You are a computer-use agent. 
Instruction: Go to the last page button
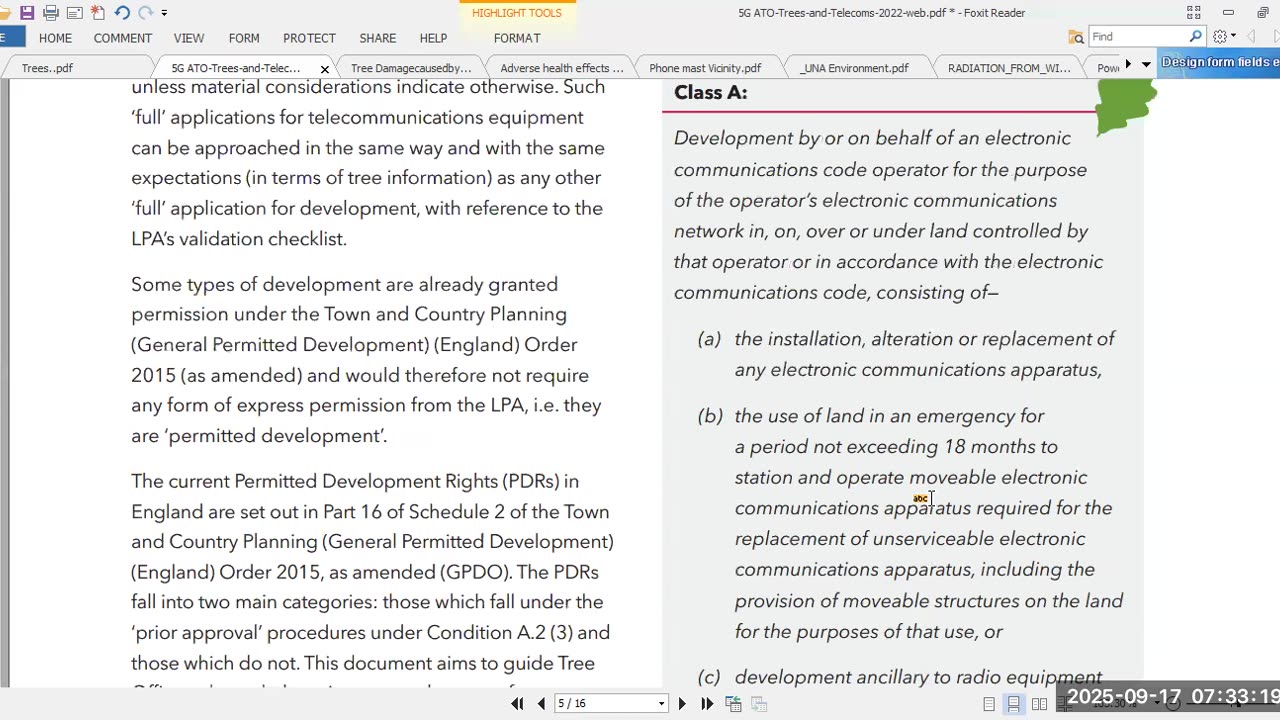(707, 704)
